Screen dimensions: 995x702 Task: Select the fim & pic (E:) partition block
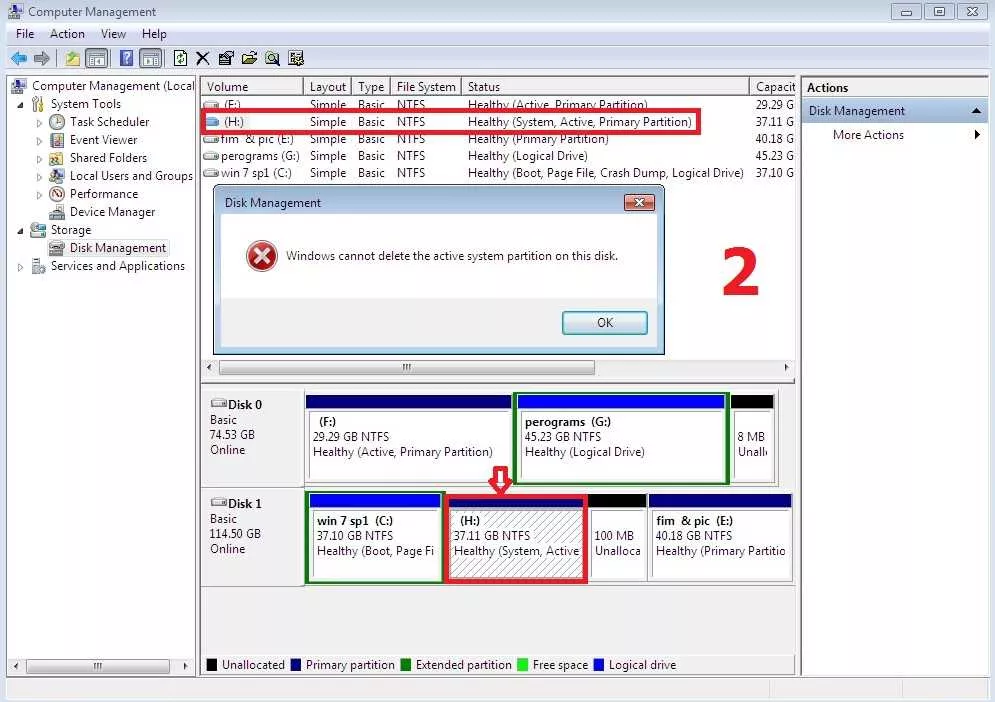(x=720, y=537)
